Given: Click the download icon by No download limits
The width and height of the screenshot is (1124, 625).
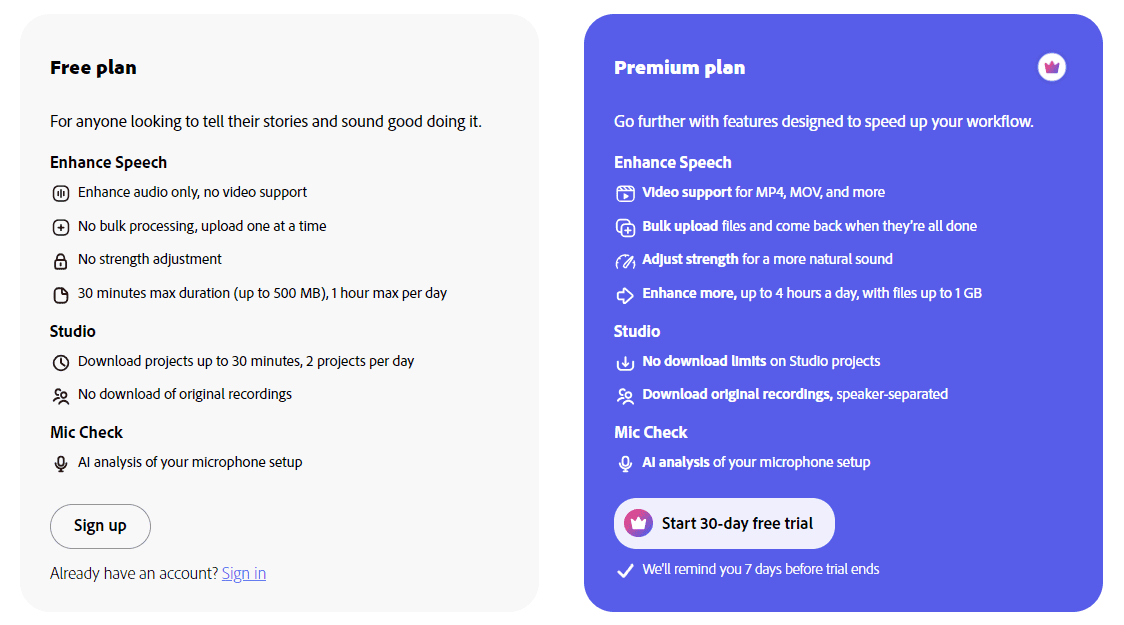Looking at the screenshot, I should click(x=625, y=363).
